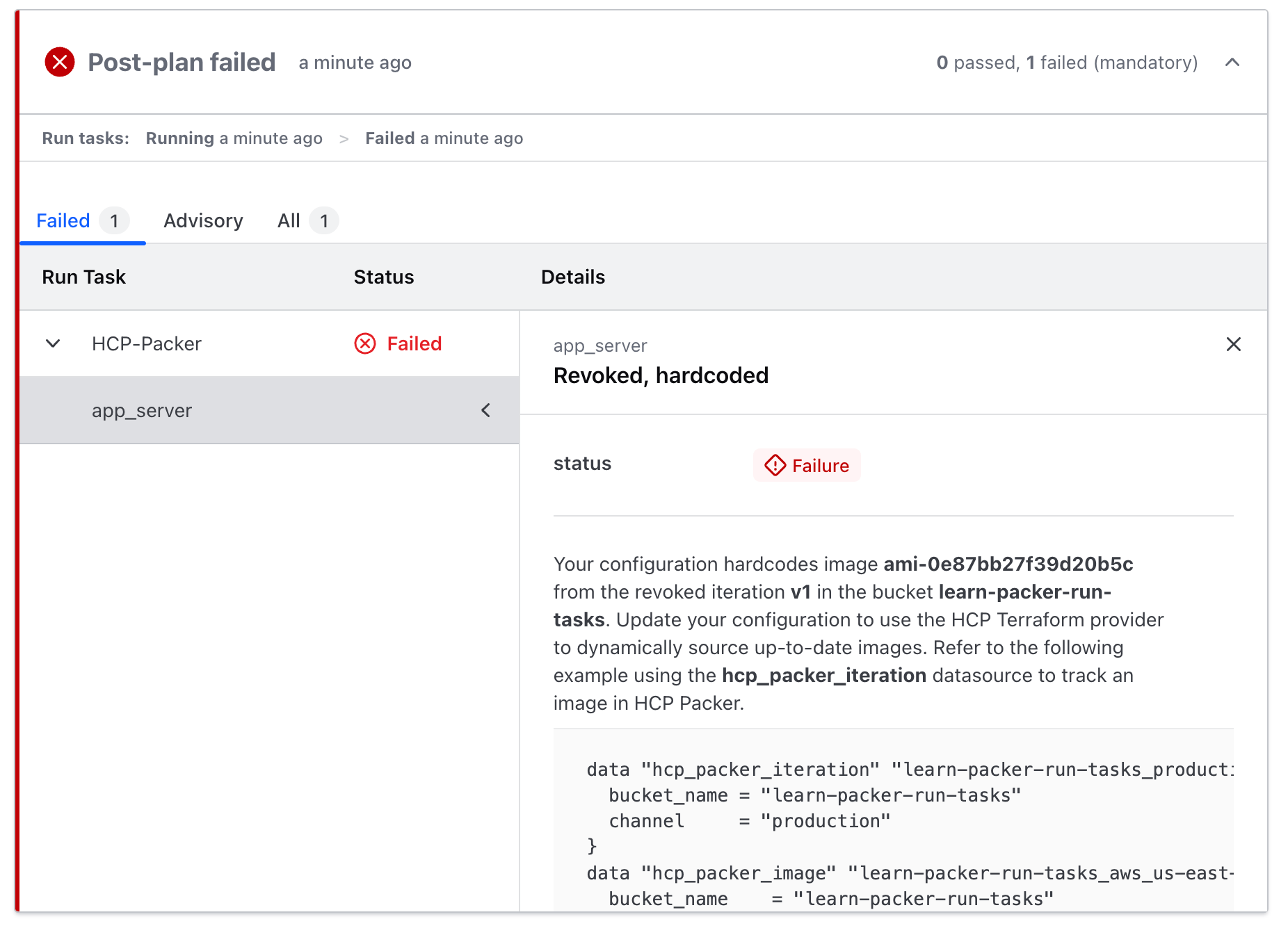Collapse the HCP-Packer run task row
The image size is (1288, 926).
coord(53,344)
